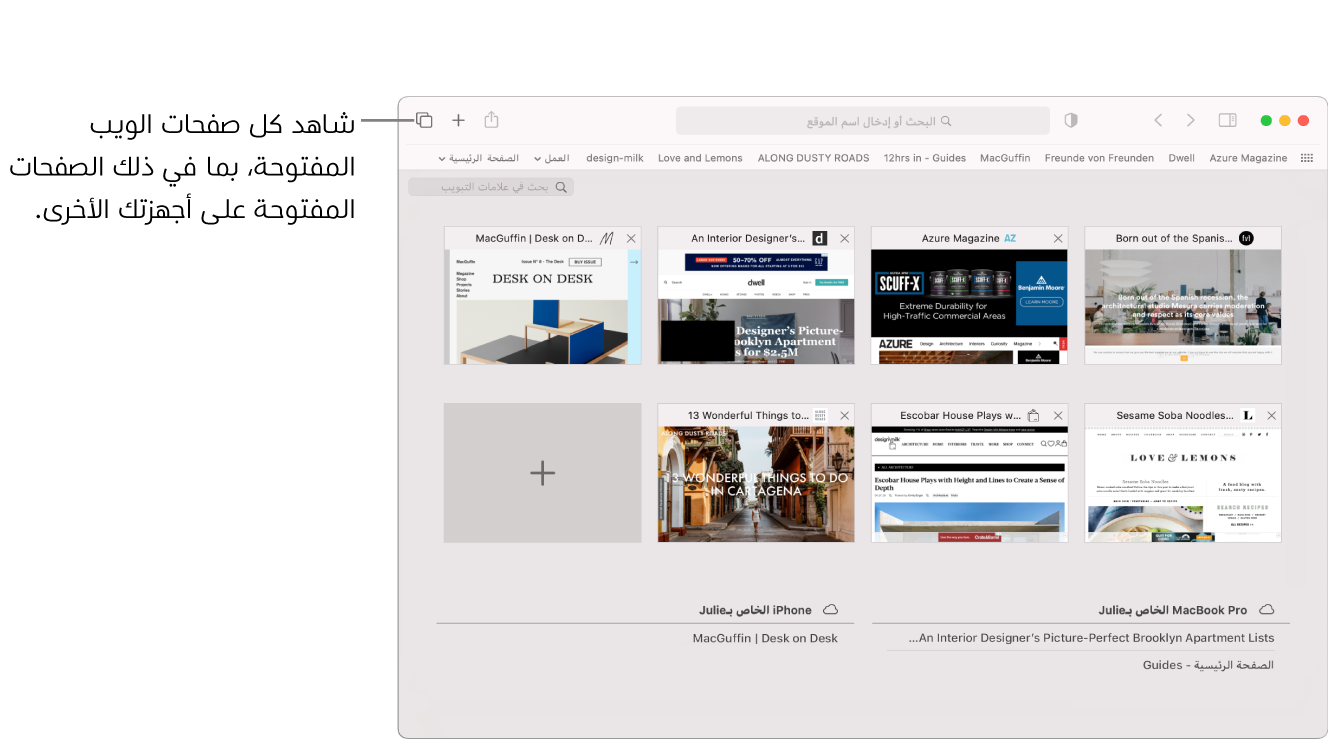Click the Share toolbar icon
This screenshot has height=739, width=1330.
click(x=491, y=120)
